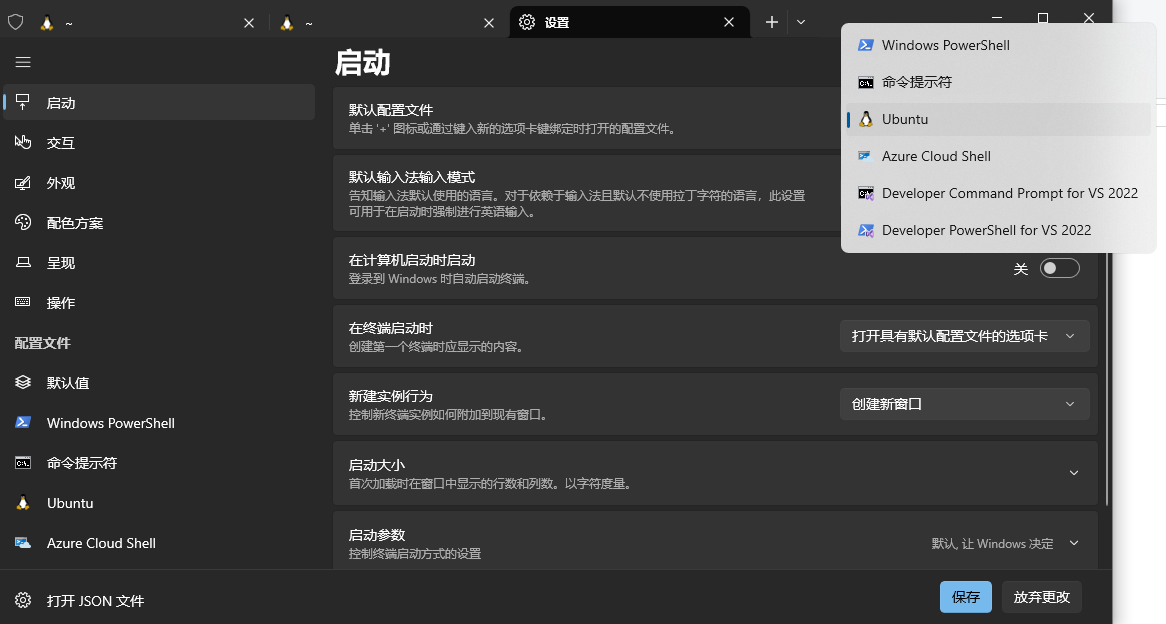Close the second Ubuntu tab

(x=489, y=23)
